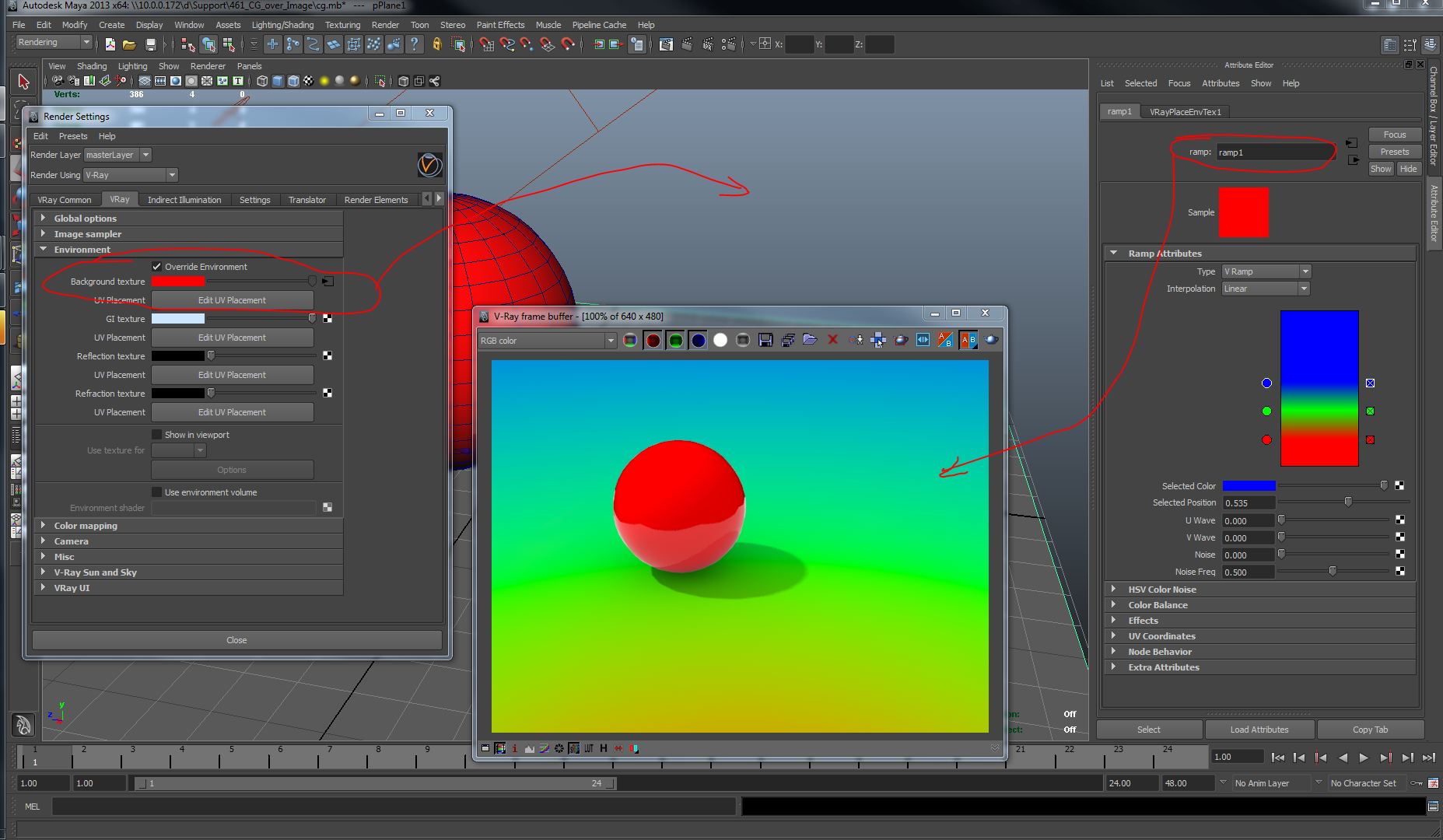Toggle the green channel in V-Ray frame buffer
This screenshot has width=1443, height=840.
tap(675, 340)
